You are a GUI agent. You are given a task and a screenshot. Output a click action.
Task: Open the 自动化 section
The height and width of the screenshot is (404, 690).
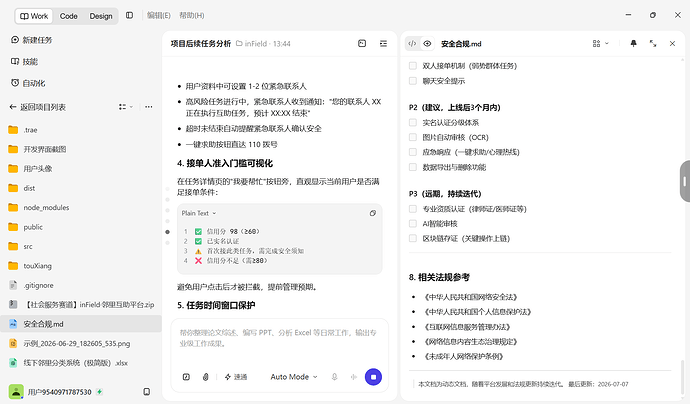(x=28, y=83)
